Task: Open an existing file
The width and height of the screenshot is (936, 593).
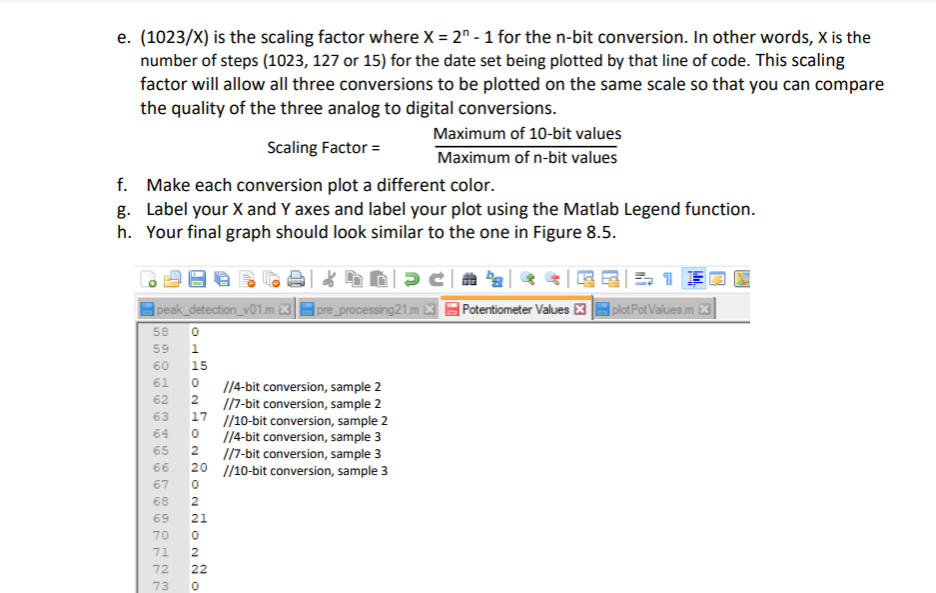Action: click(x=174, y=278)
